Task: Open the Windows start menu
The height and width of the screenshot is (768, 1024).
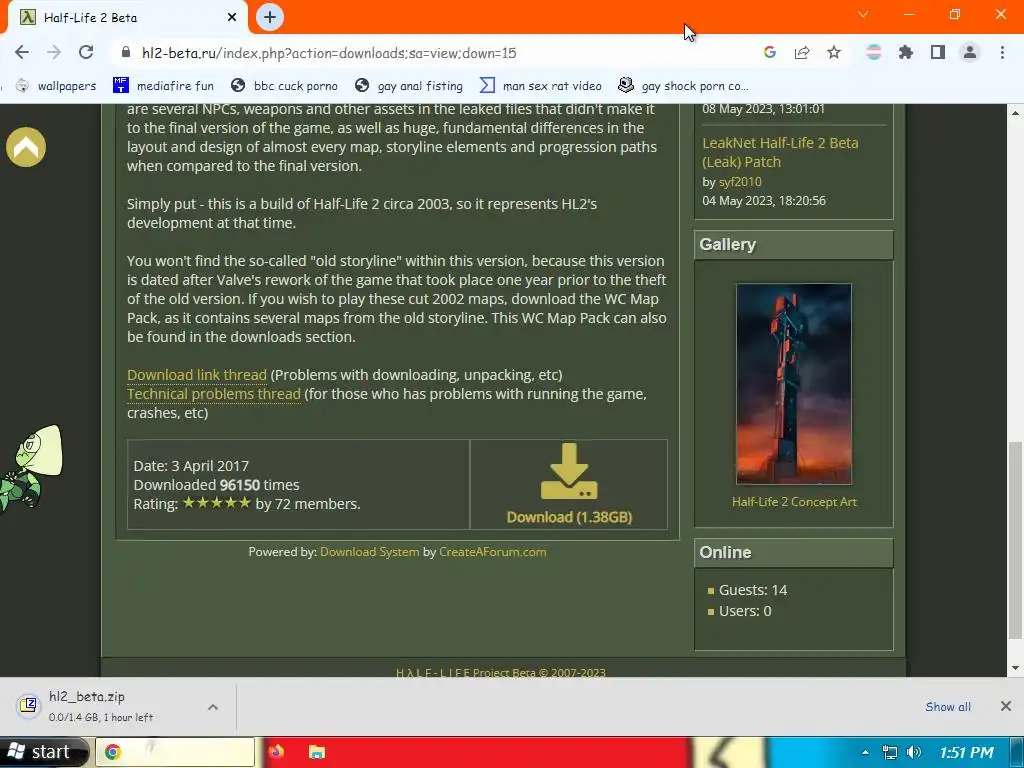Action: tap(43, 752)
